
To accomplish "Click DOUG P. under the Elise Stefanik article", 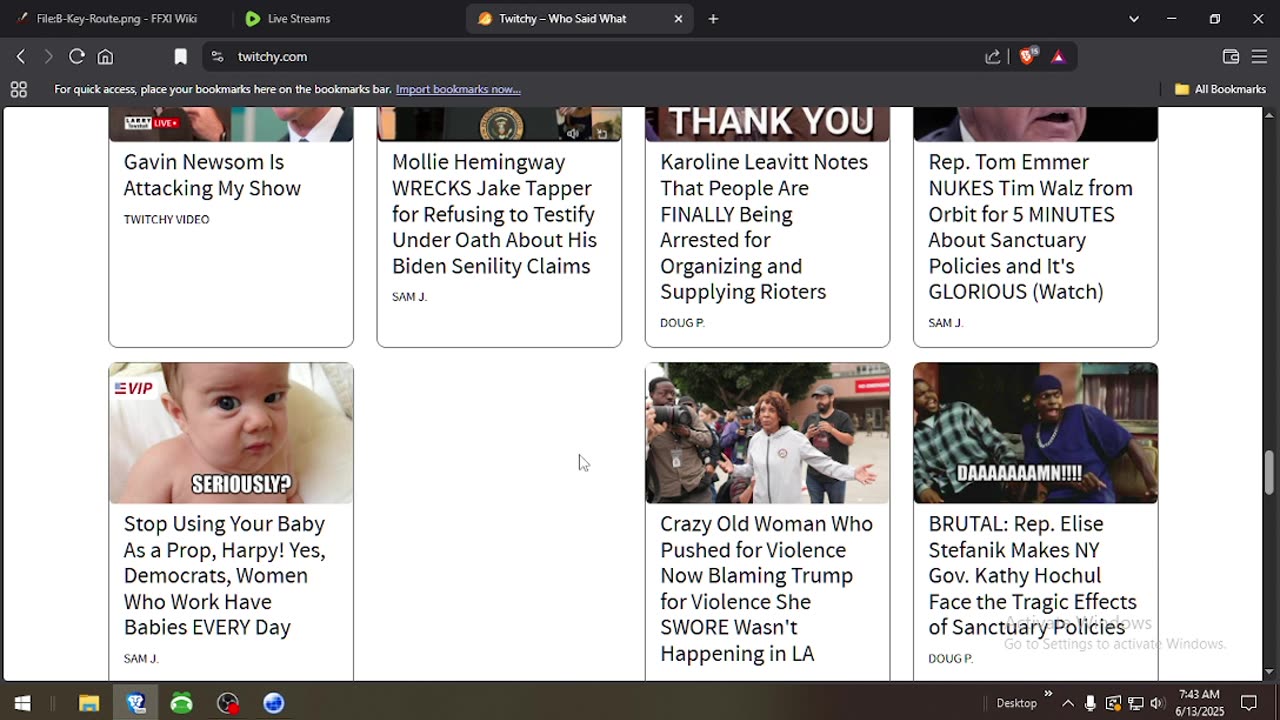I will coord(950,659).
